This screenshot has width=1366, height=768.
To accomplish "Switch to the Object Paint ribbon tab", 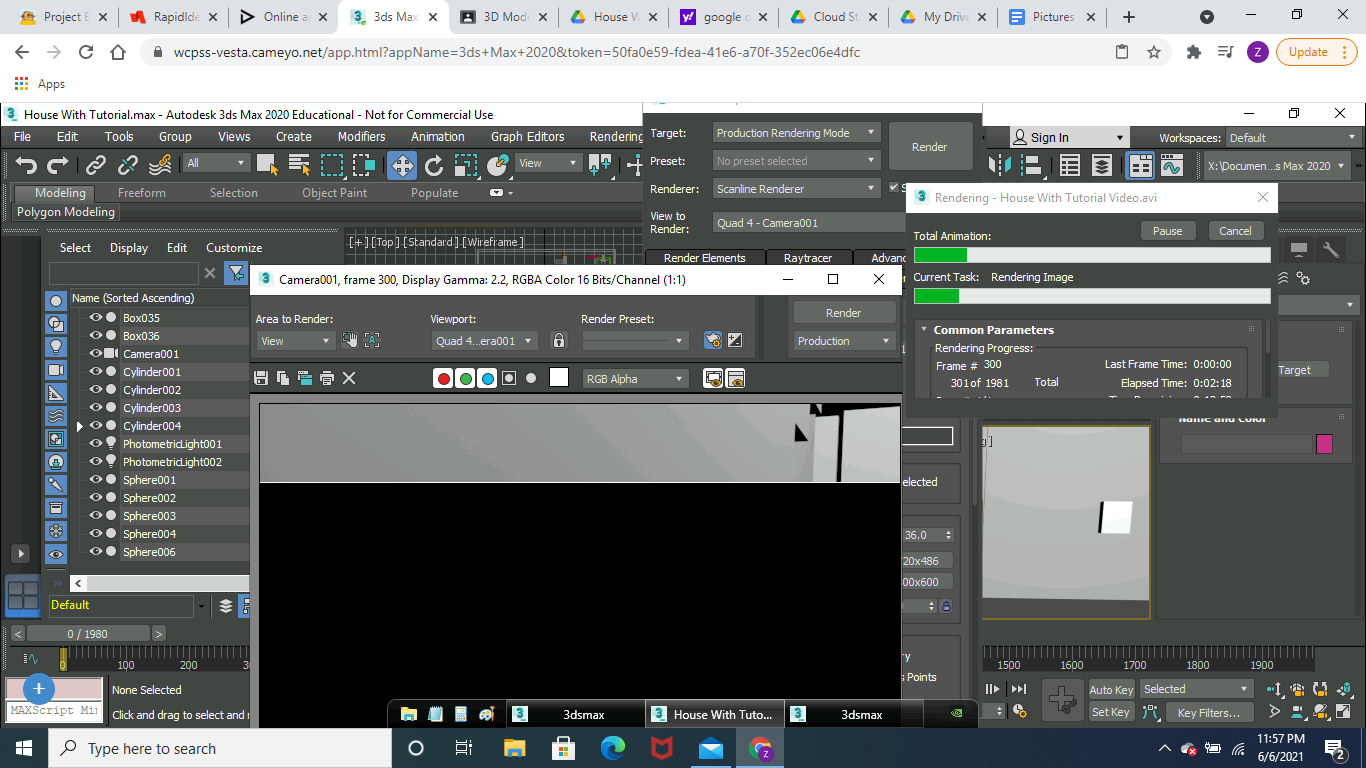I will click(334, 193).
